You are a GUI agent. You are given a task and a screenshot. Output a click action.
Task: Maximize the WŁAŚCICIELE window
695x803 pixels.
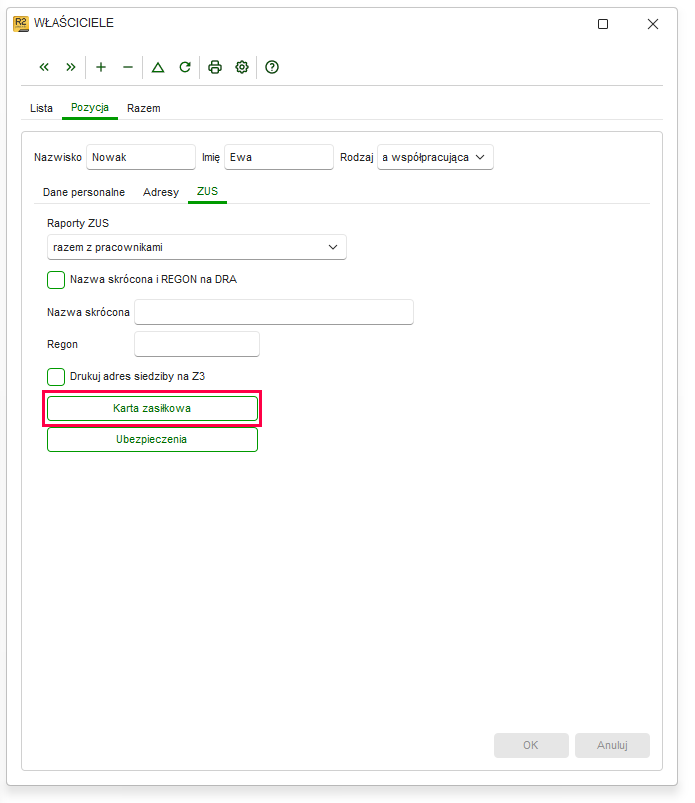pyautogui.click(x=603, y=24)
